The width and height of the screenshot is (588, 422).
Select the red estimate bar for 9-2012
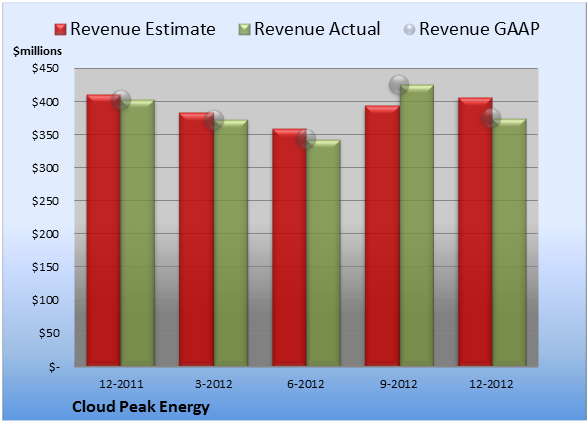coord(382,236)
